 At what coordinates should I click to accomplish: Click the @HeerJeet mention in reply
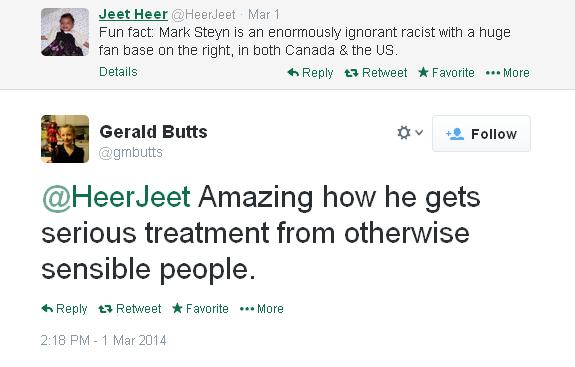tap(116, 197)
